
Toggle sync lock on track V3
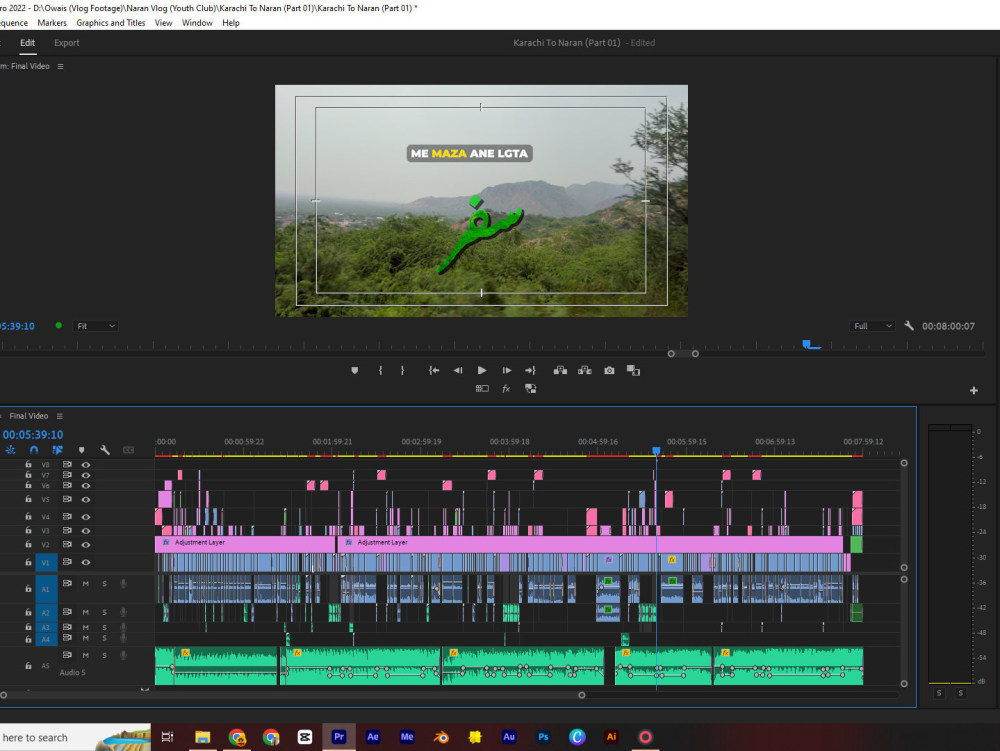click(x=67, y=530)
